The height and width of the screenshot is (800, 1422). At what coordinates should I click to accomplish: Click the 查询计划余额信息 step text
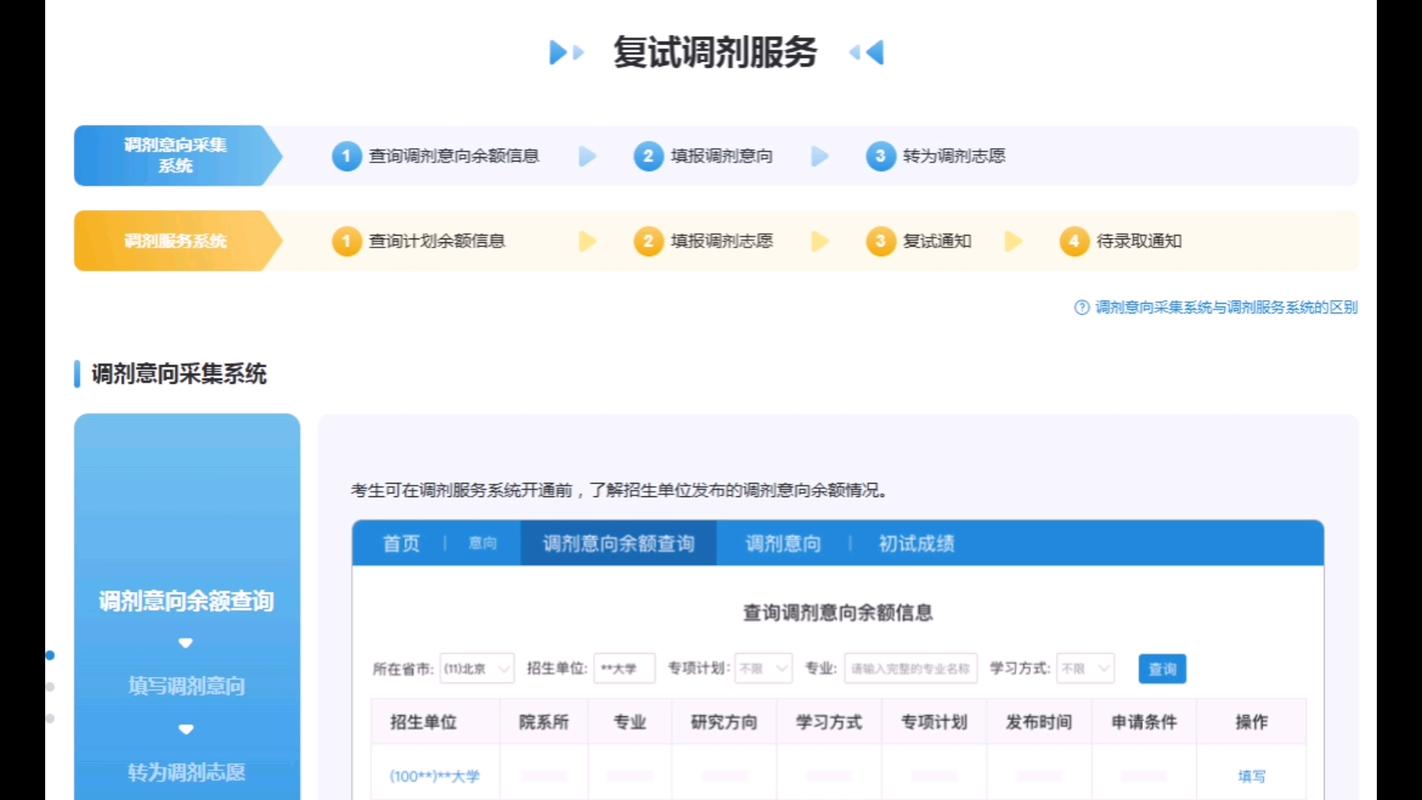click(x=437, y=241)
